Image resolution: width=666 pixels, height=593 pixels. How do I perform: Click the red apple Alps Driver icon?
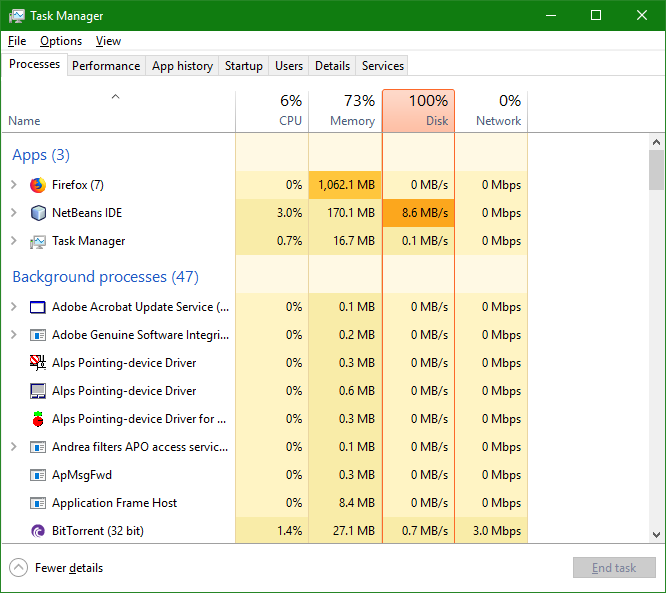pos(38,419)
